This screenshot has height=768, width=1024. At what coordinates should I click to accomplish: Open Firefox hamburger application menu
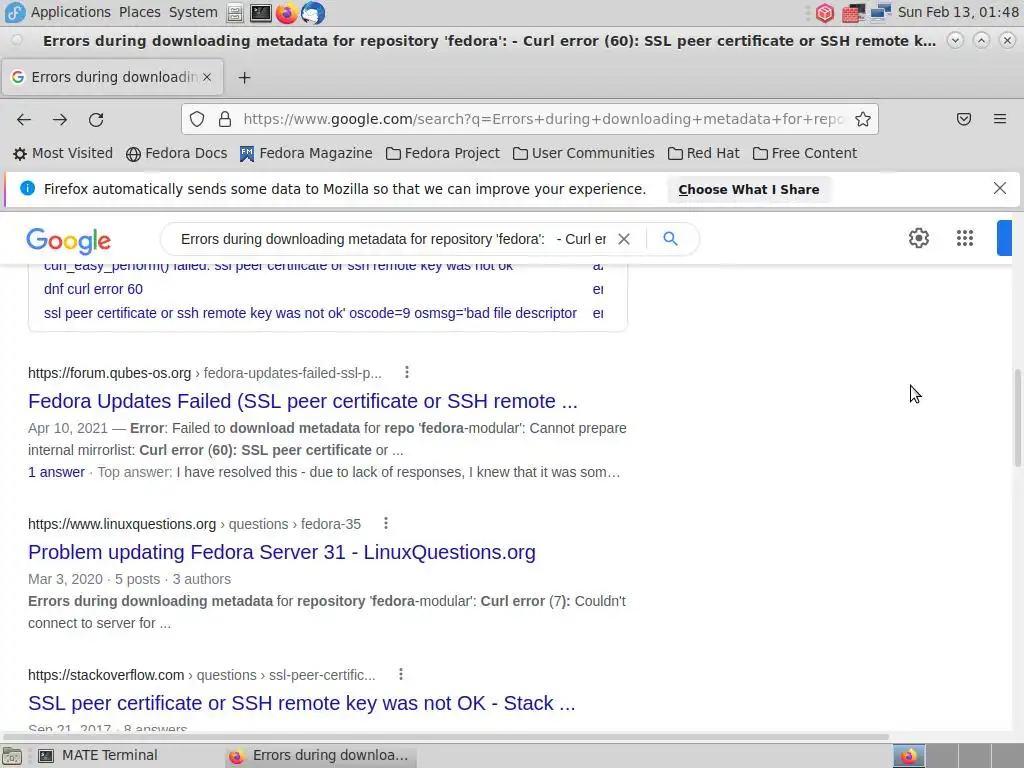[1000, 119]
